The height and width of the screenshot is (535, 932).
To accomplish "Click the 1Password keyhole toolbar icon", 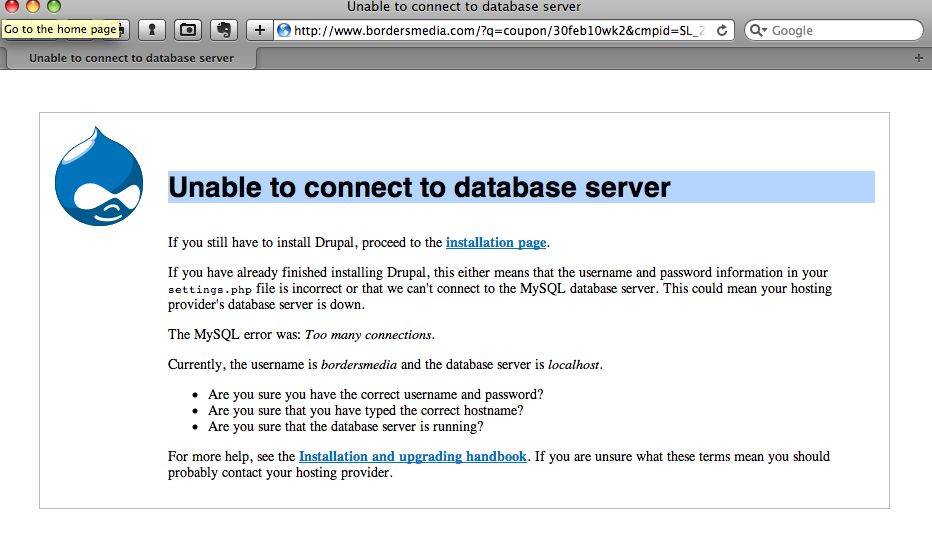I will (152, 30).
